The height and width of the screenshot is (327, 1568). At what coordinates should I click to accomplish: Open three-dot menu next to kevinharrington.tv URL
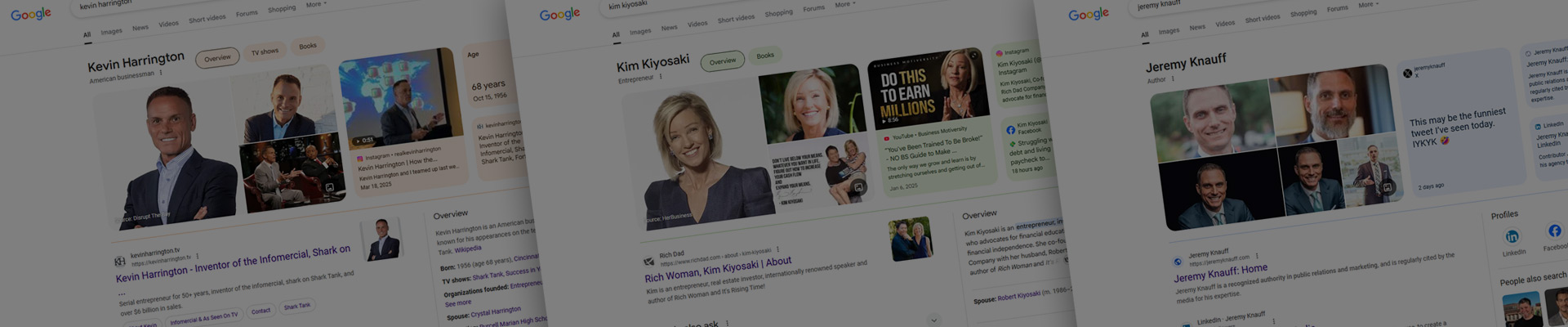pos(197,256)
